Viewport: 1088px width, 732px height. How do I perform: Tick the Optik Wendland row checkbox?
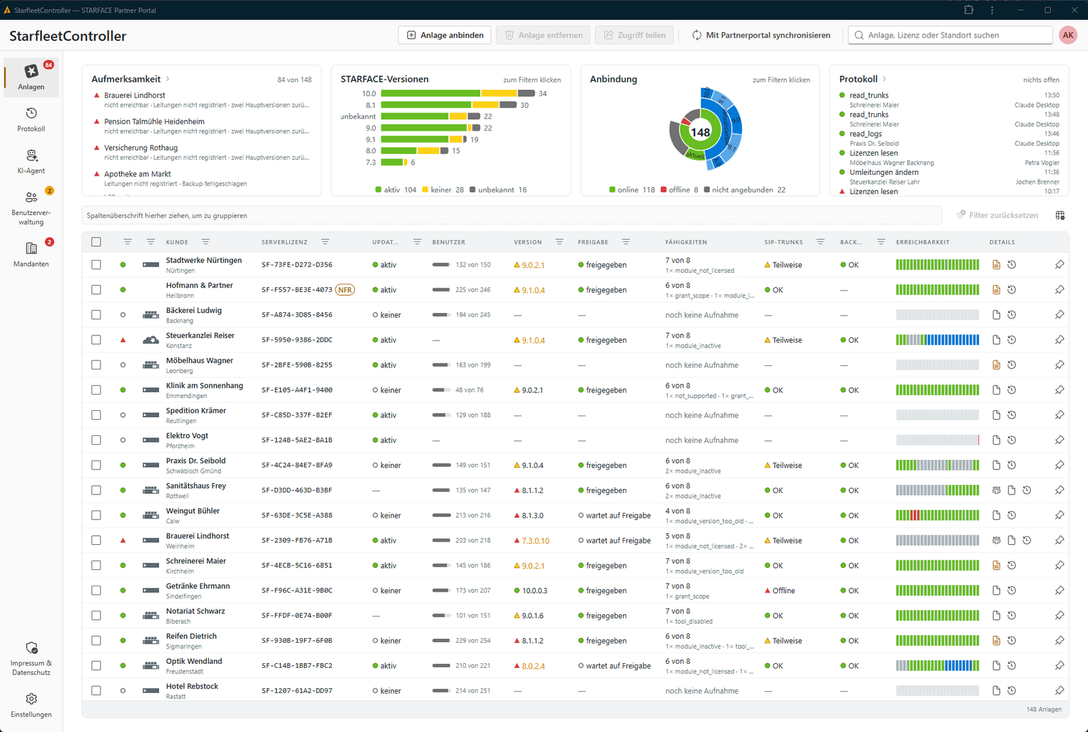tap(96, 666)
